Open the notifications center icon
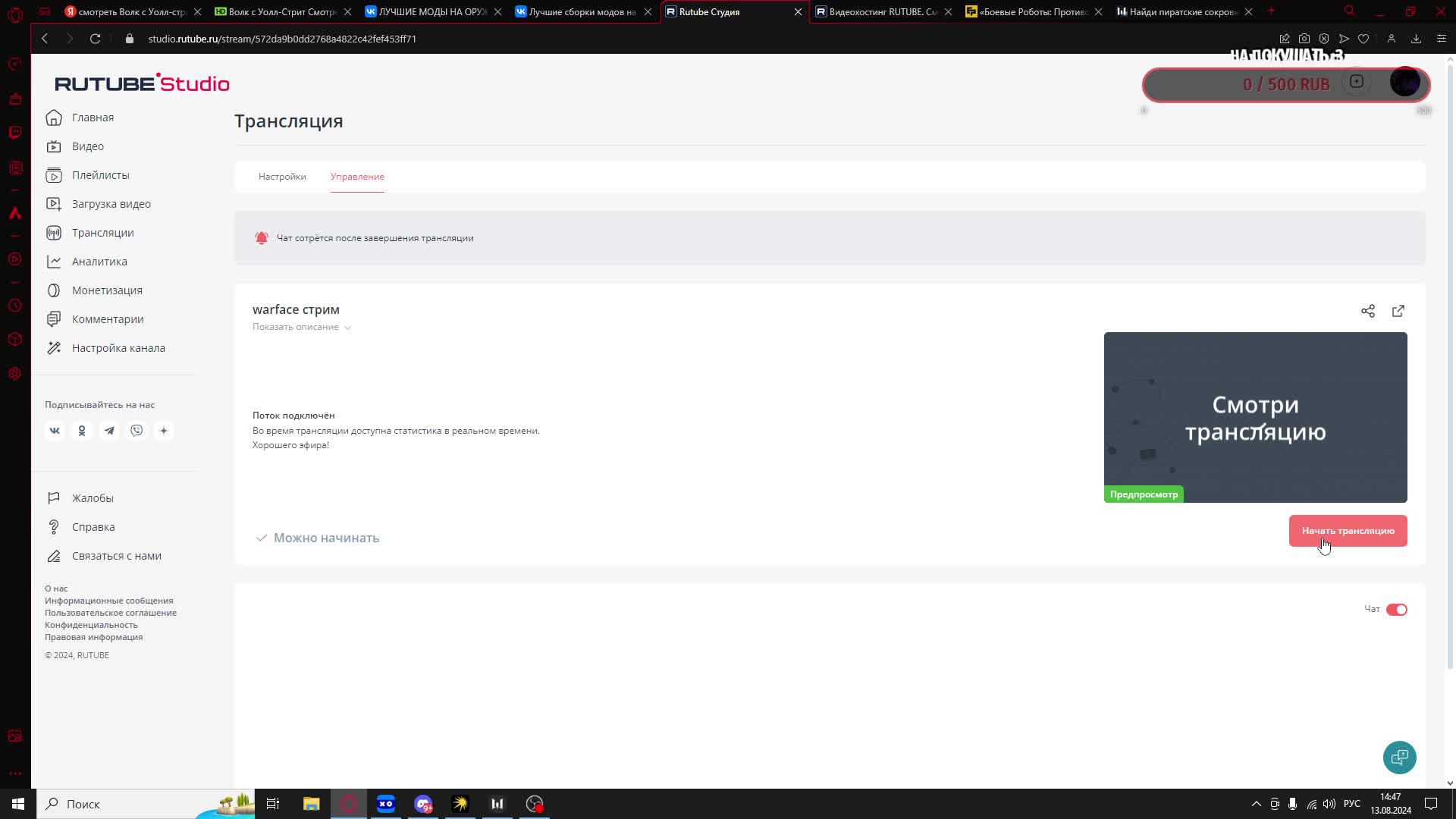This screenshot has width=1456, height=819. coord(1431,804)
